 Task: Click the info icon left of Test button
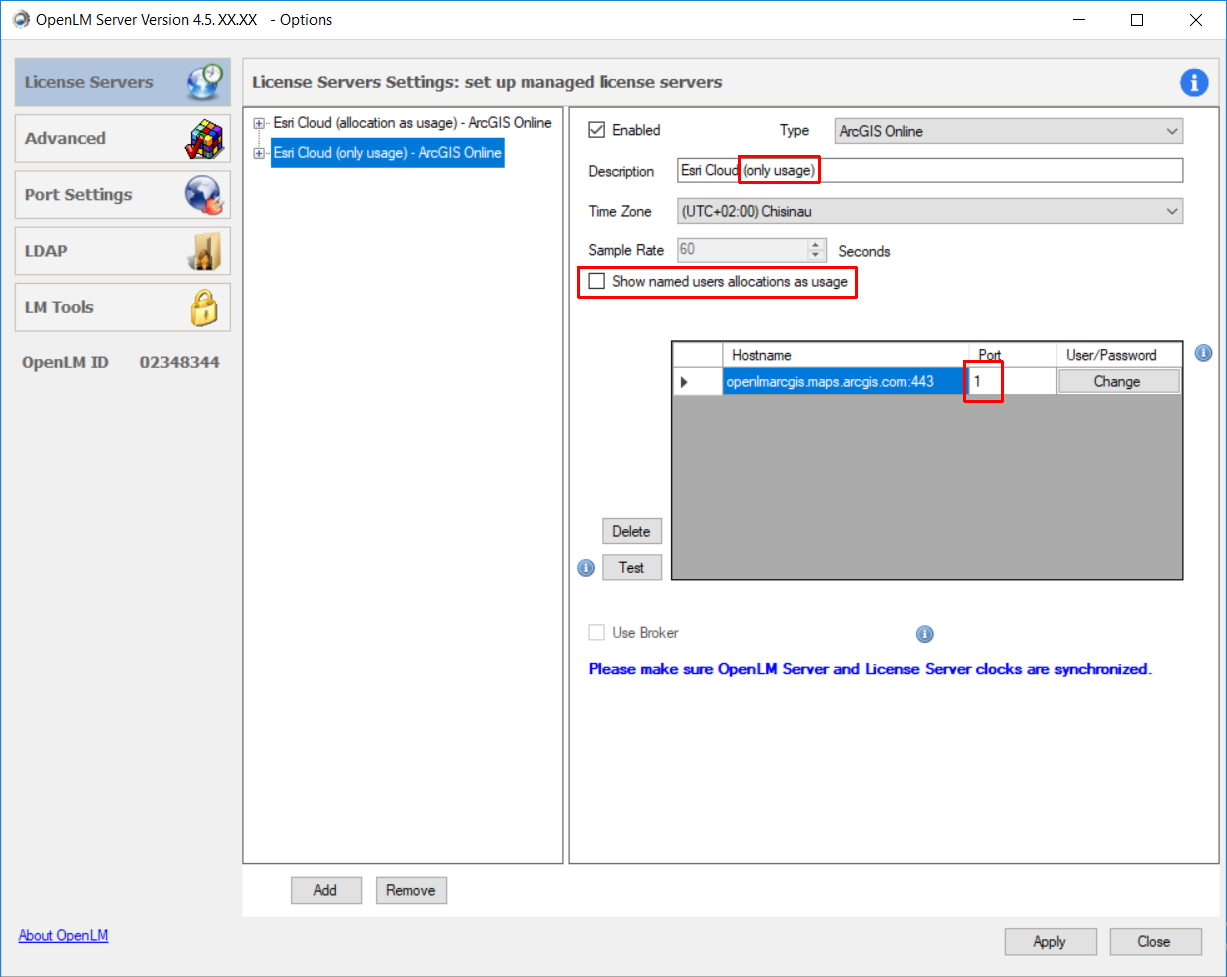(x=587, y=568)
